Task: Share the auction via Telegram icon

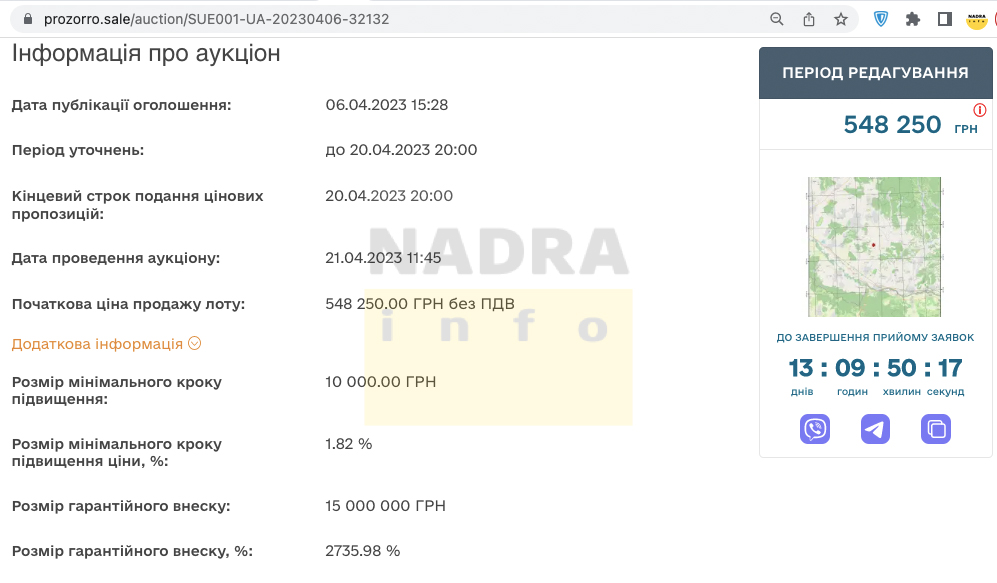Action: [x=875, y=429]
